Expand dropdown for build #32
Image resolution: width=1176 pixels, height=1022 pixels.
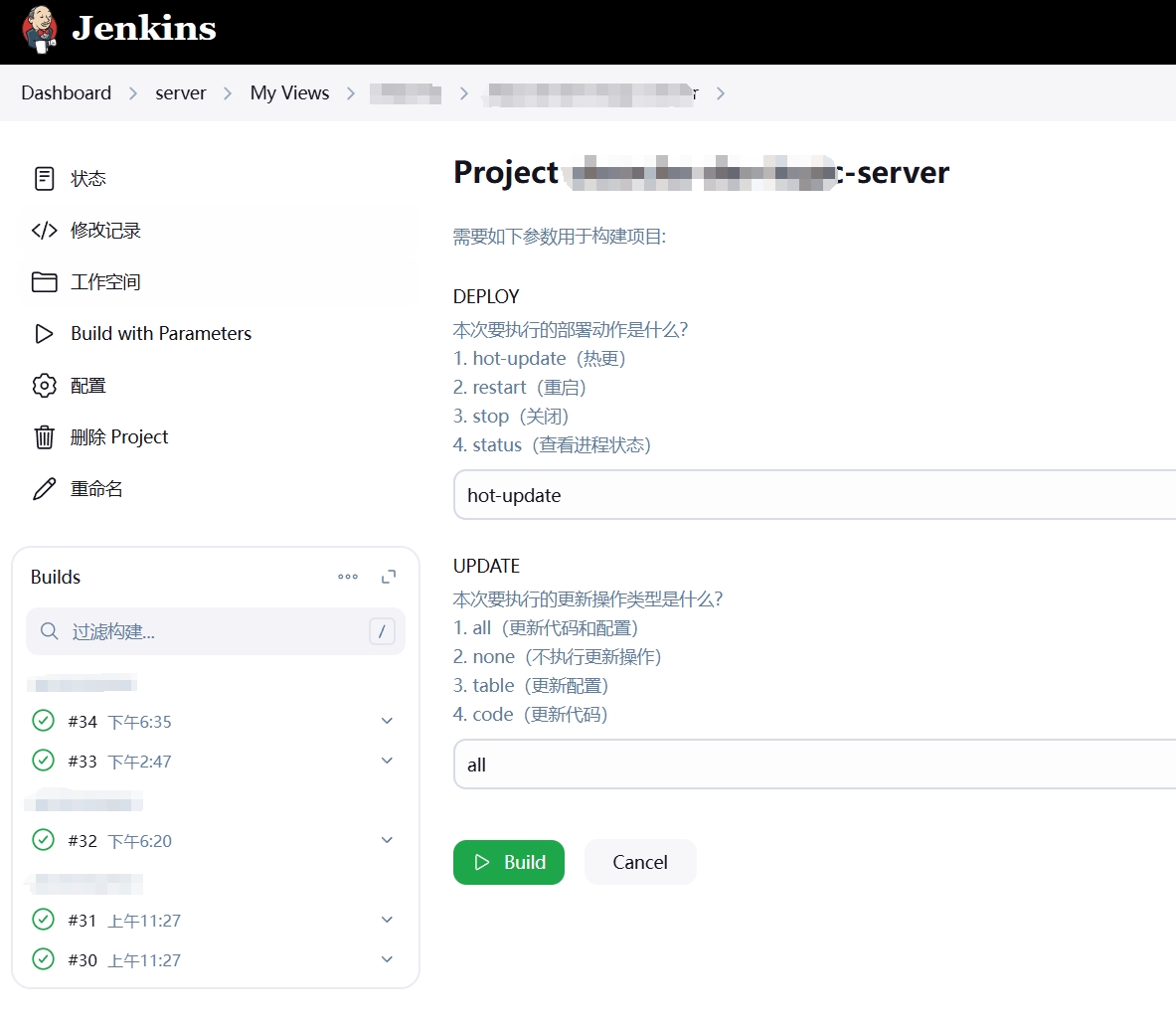tap(387, 840)
